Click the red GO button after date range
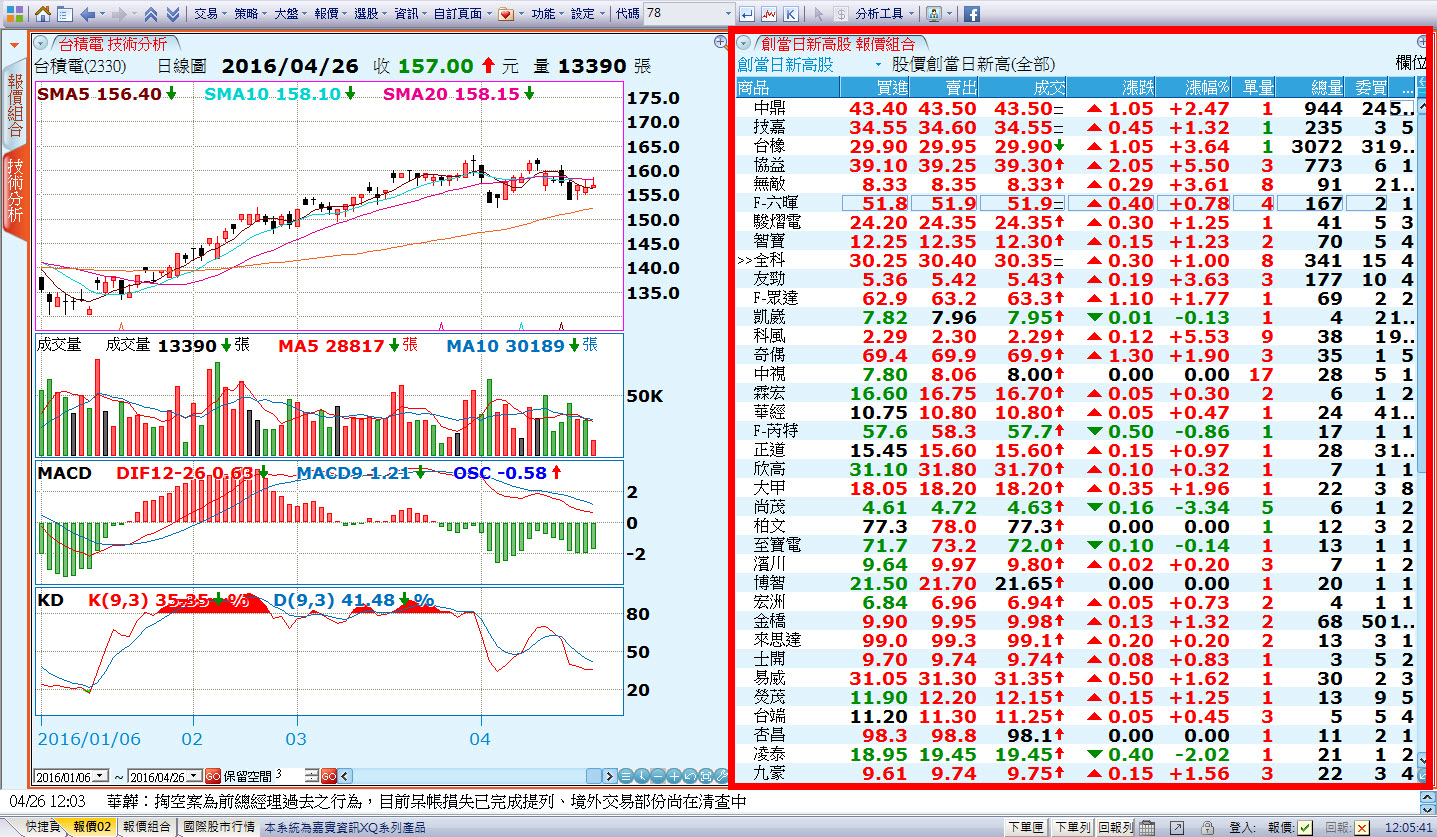The image size is (1437, 837). 213,776
